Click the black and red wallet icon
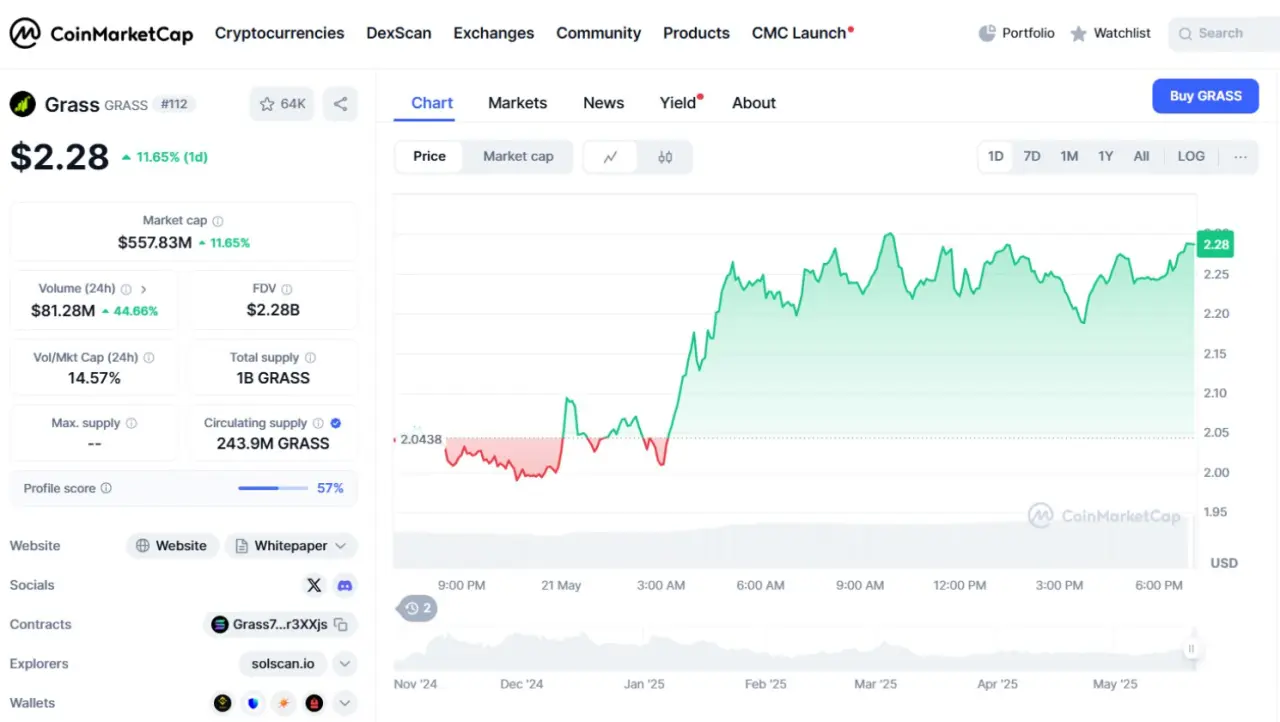The height and width of the screenshot is (722, 1280). coord(314,703)
